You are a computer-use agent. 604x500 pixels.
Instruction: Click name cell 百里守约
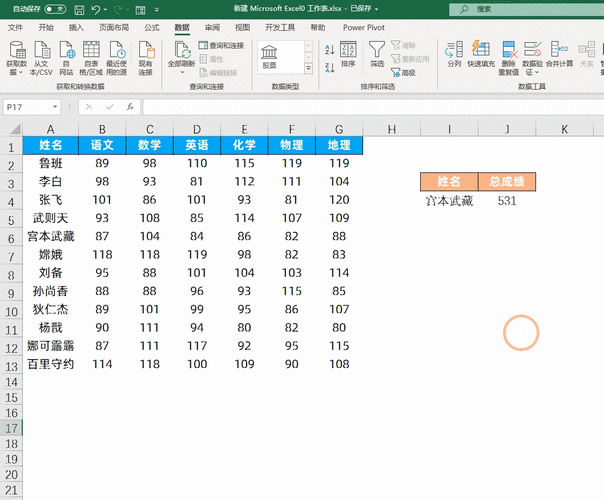pos(50,364)
